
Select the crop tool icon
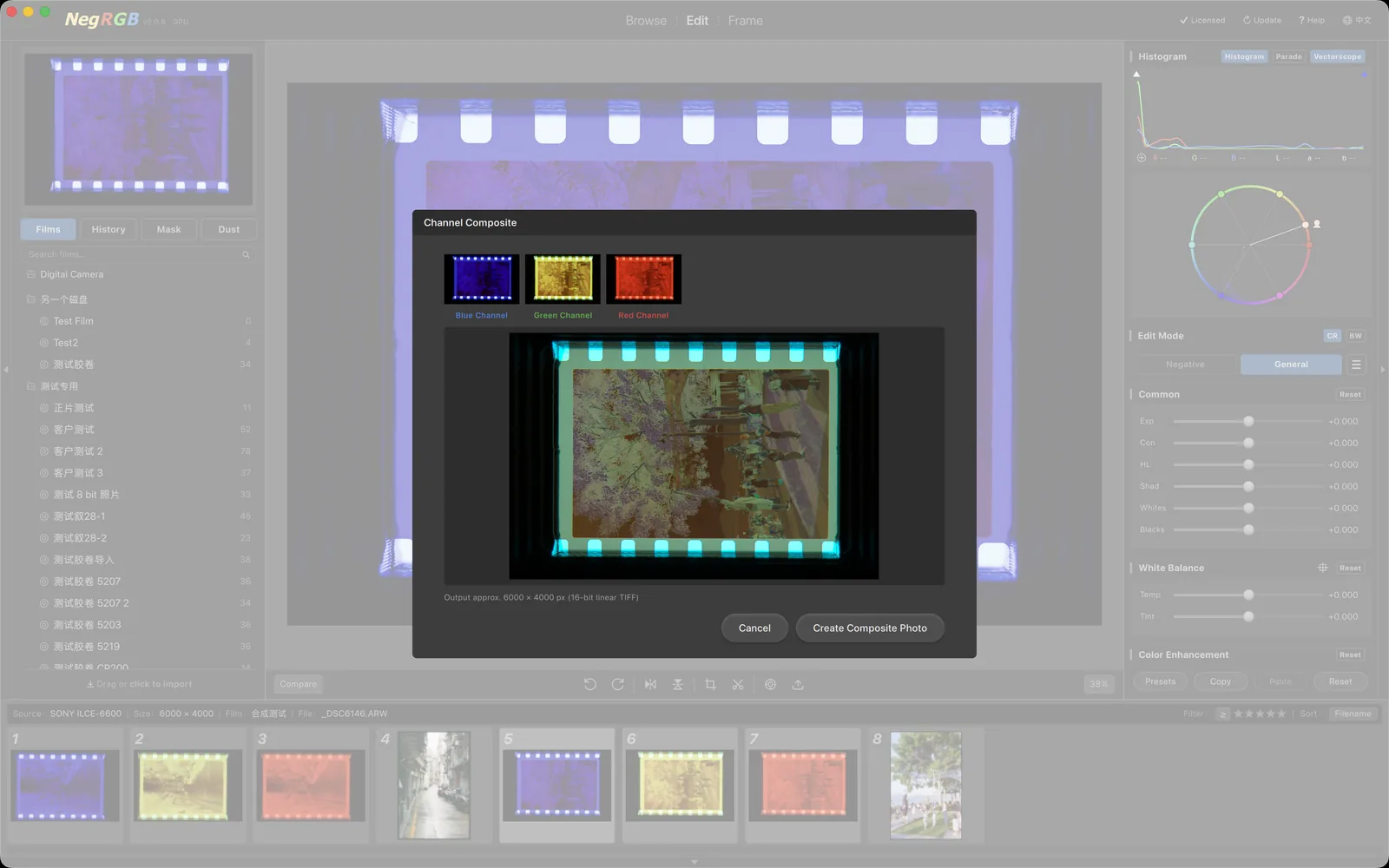pos(710,684)
